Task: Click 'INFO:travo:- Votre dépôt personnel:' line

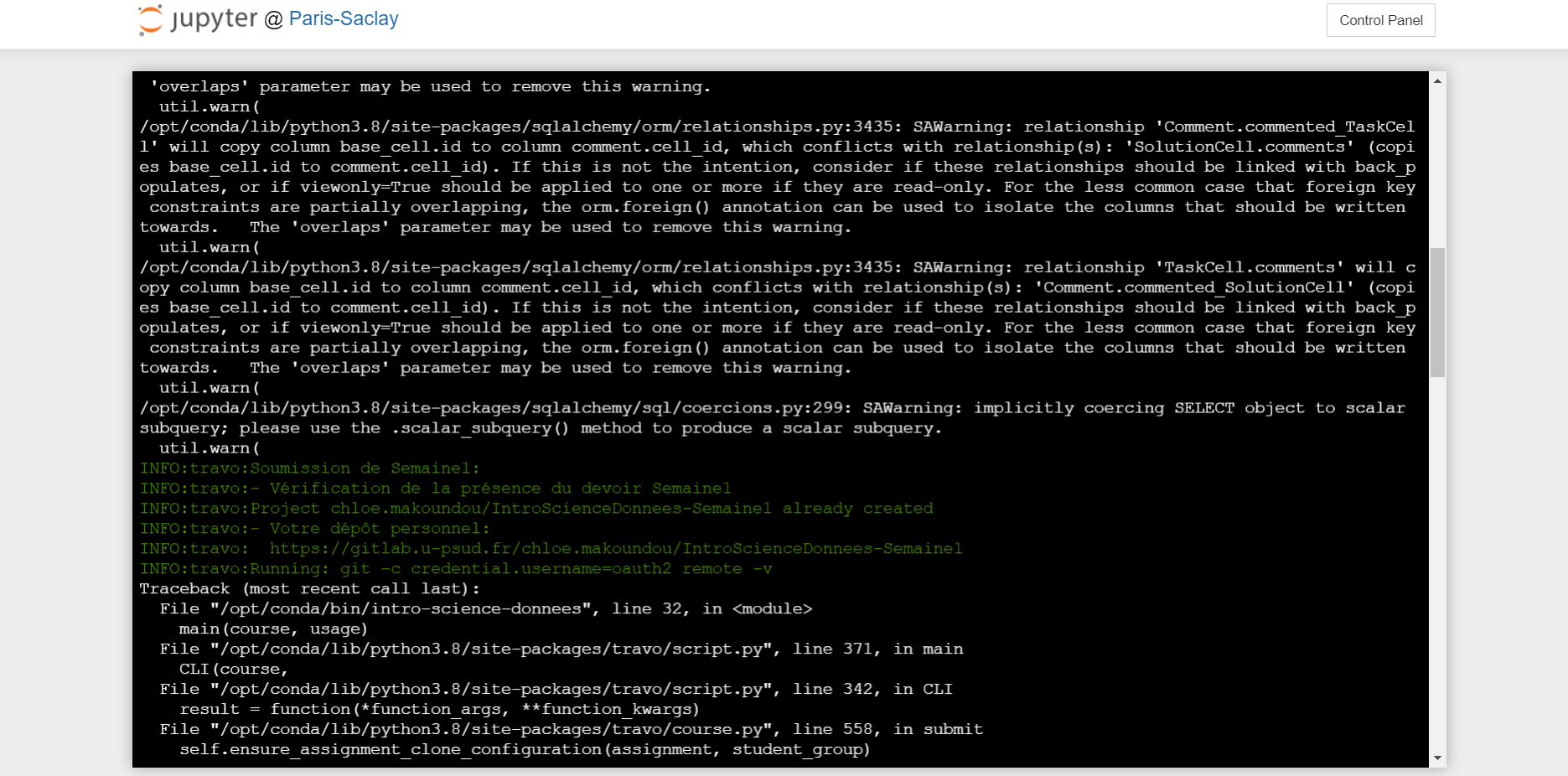Action: pos(314,529)
